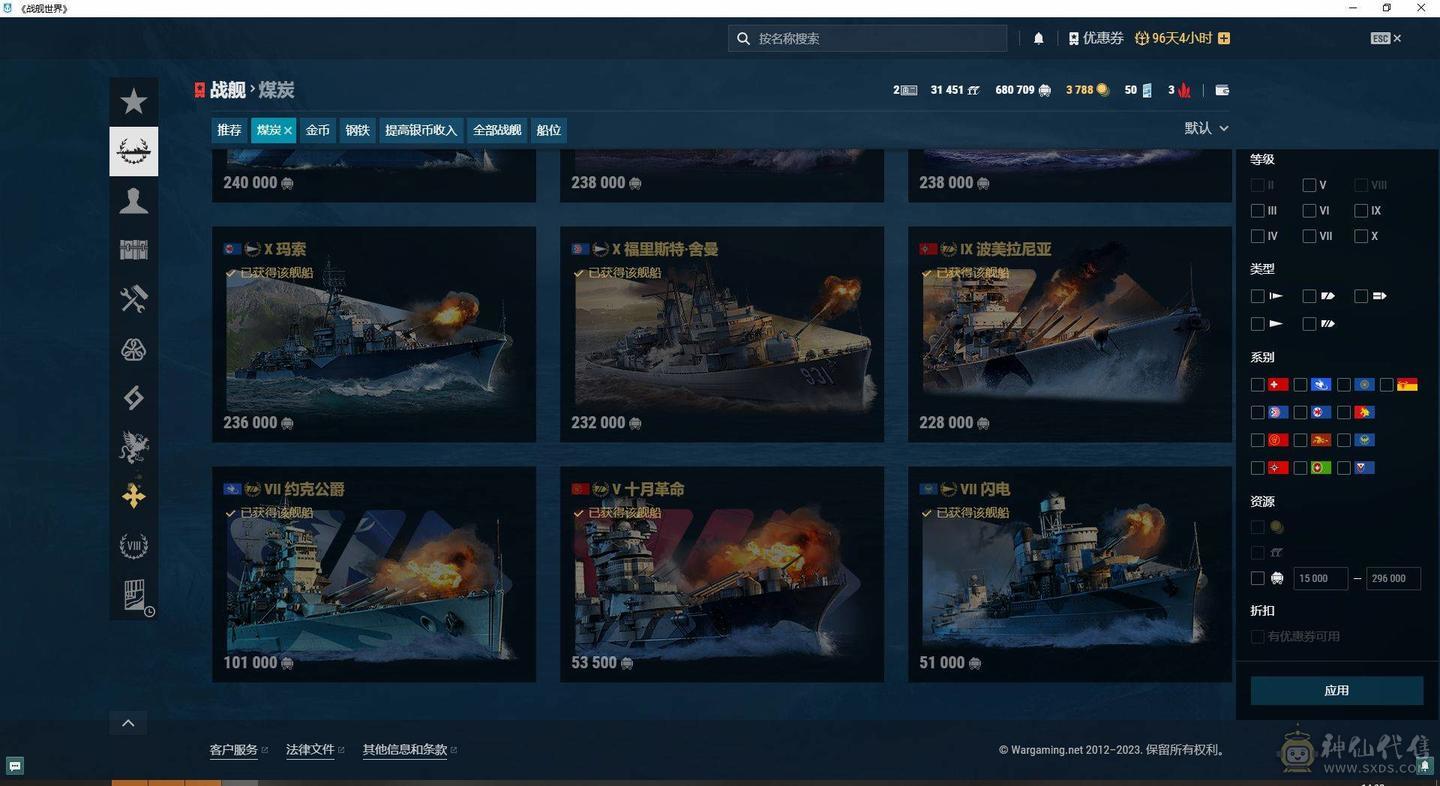Tick the first ship type checkbox under 类型

[1258, 296]
